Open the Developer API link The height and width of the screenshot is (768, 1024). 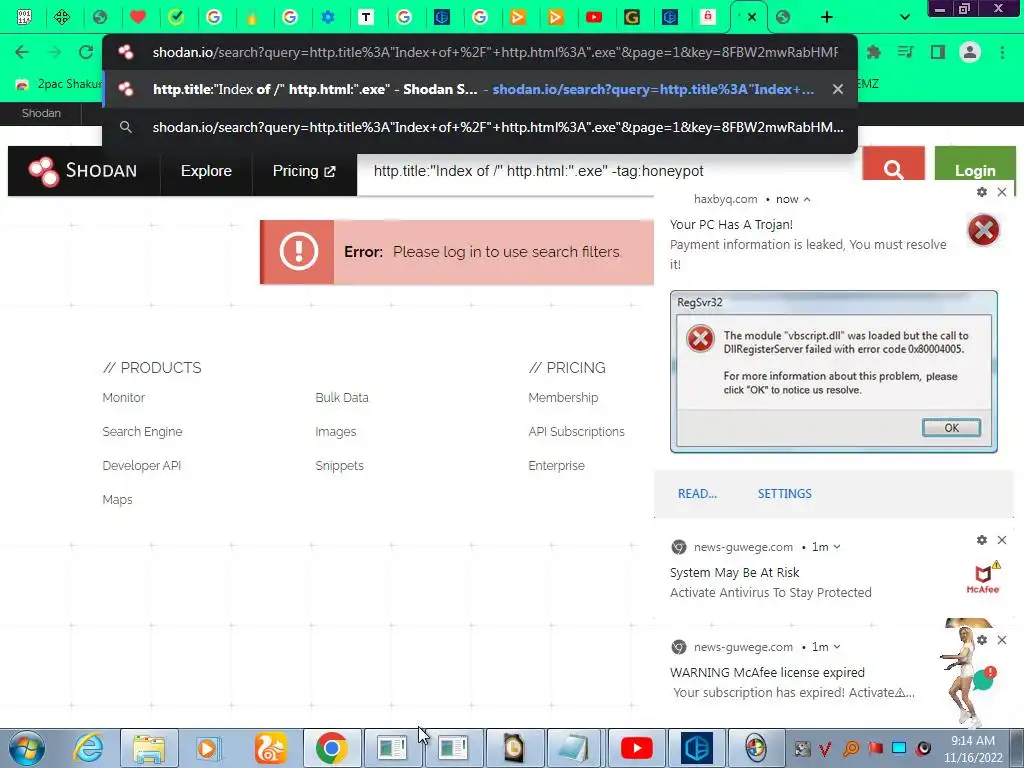(142, 466)
